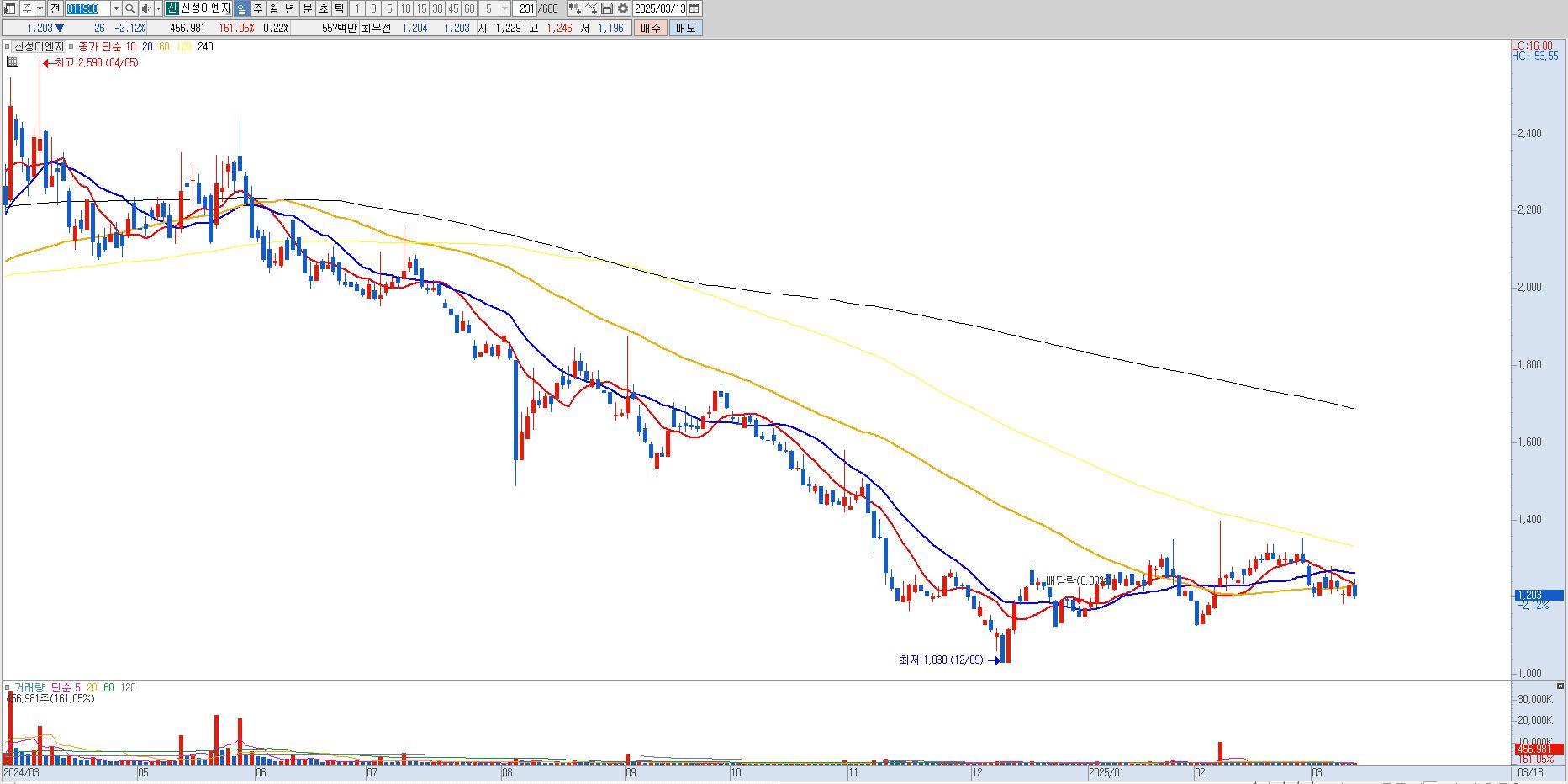Click the candle count field showing 231

pyautogui.click(x=525, y=8)
